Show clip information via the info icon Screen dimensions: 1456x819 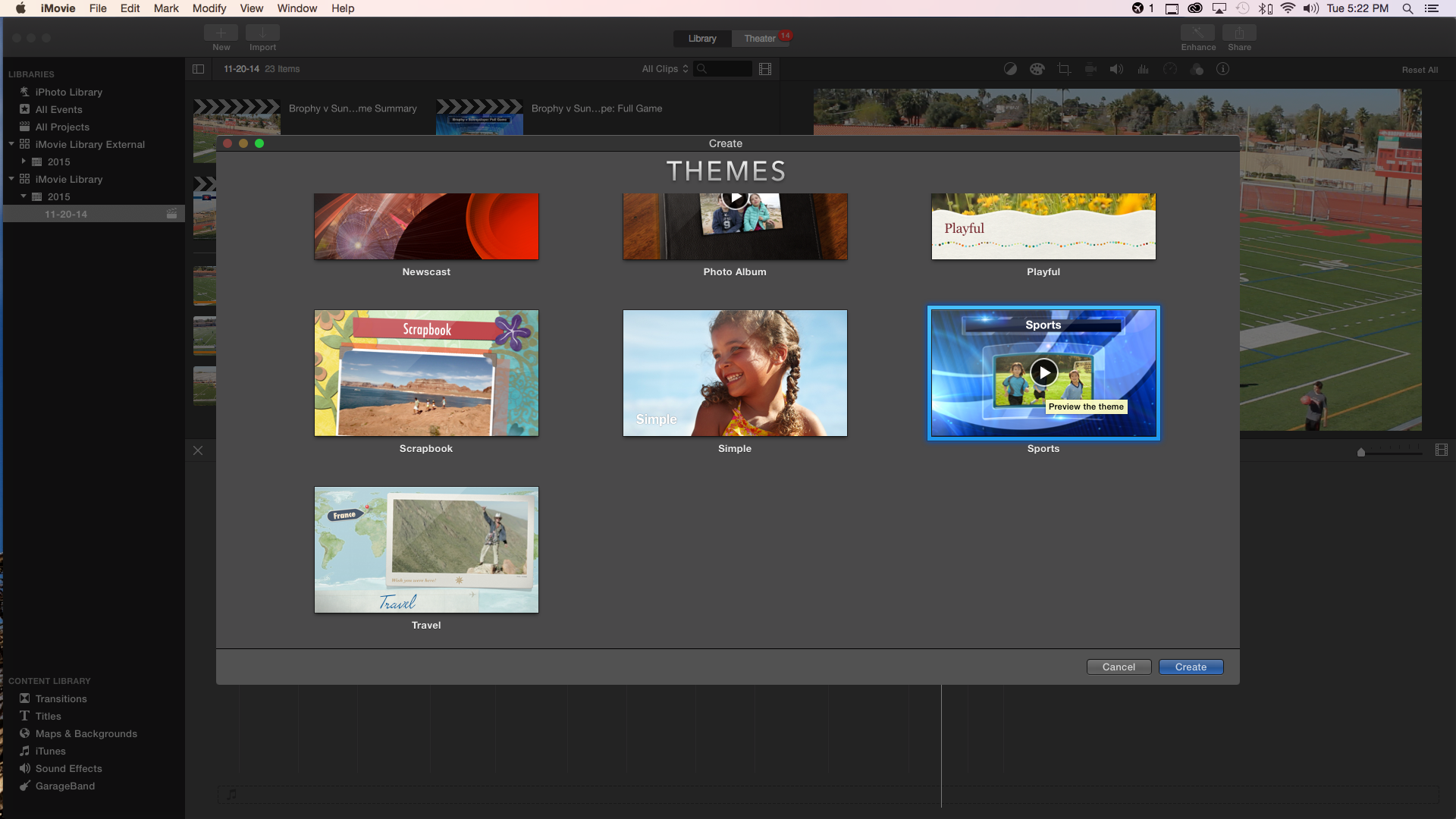point(1223,69)
